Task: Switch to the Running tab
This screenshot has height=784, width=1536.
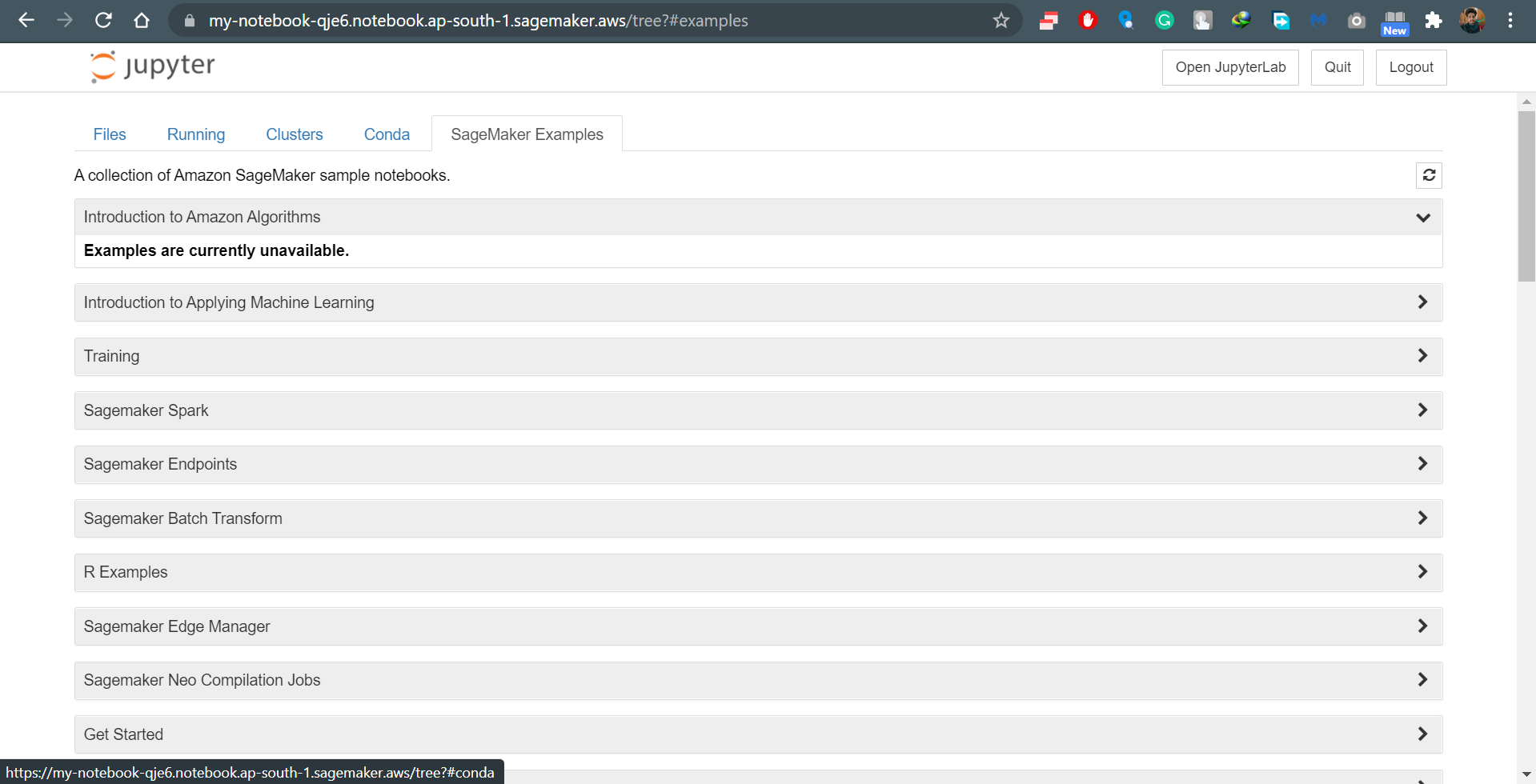Action: pyautogui.click(x=196, y=134)
